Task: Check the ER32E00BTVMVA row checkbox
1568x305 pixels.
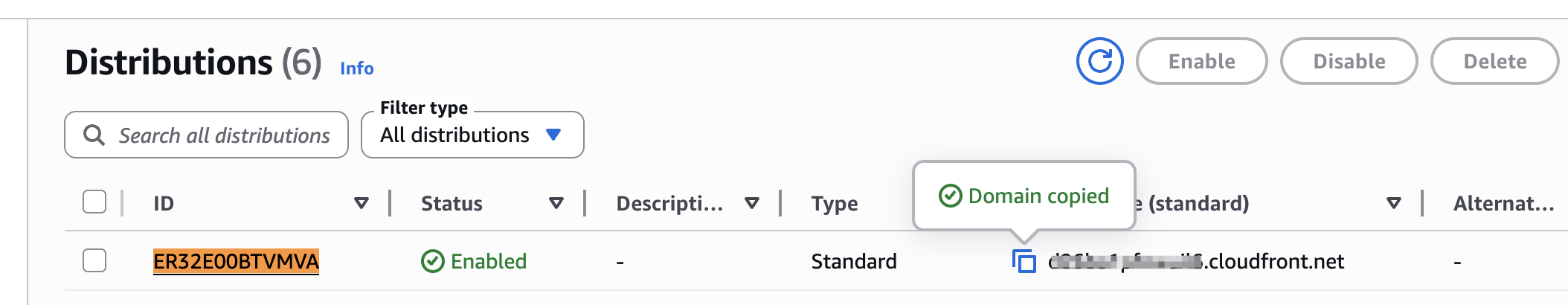Action: tap(94, 261)
